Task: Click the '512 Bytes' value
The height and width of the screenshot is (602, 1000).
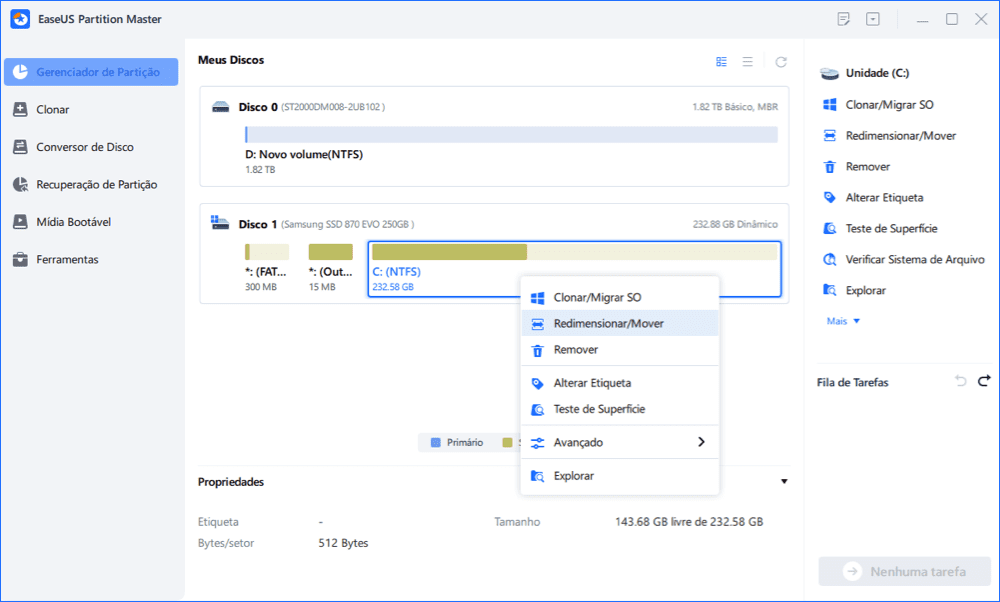Action: [343, 543]
